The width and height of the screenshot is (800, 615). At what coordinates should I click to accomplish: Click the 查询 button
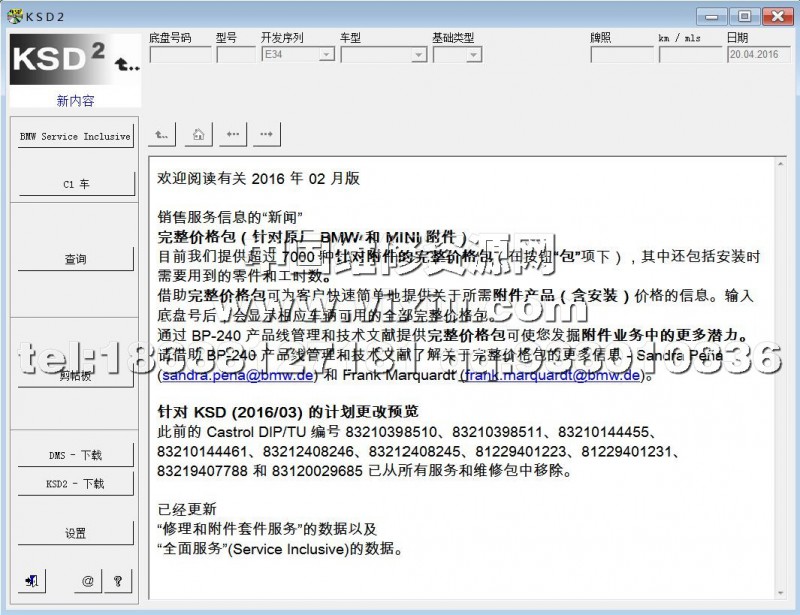pyautogui.click(x=76, y=259)
